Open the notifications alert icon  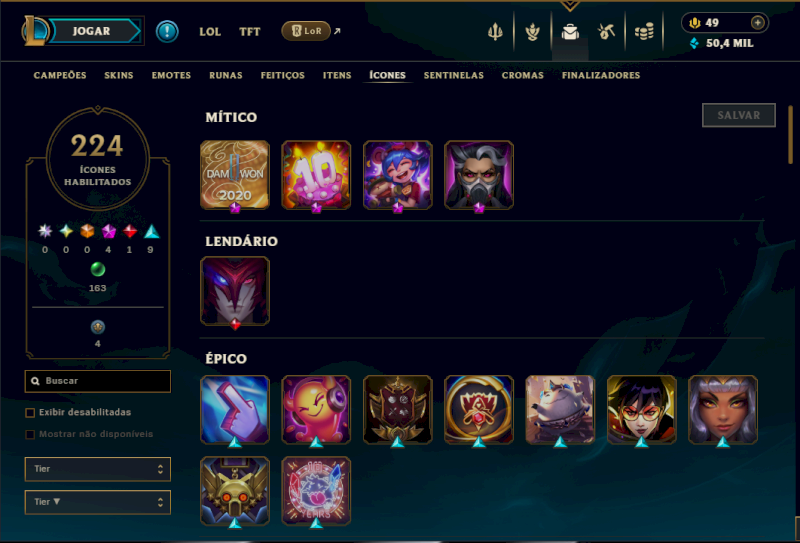click(x=167, y=31)
